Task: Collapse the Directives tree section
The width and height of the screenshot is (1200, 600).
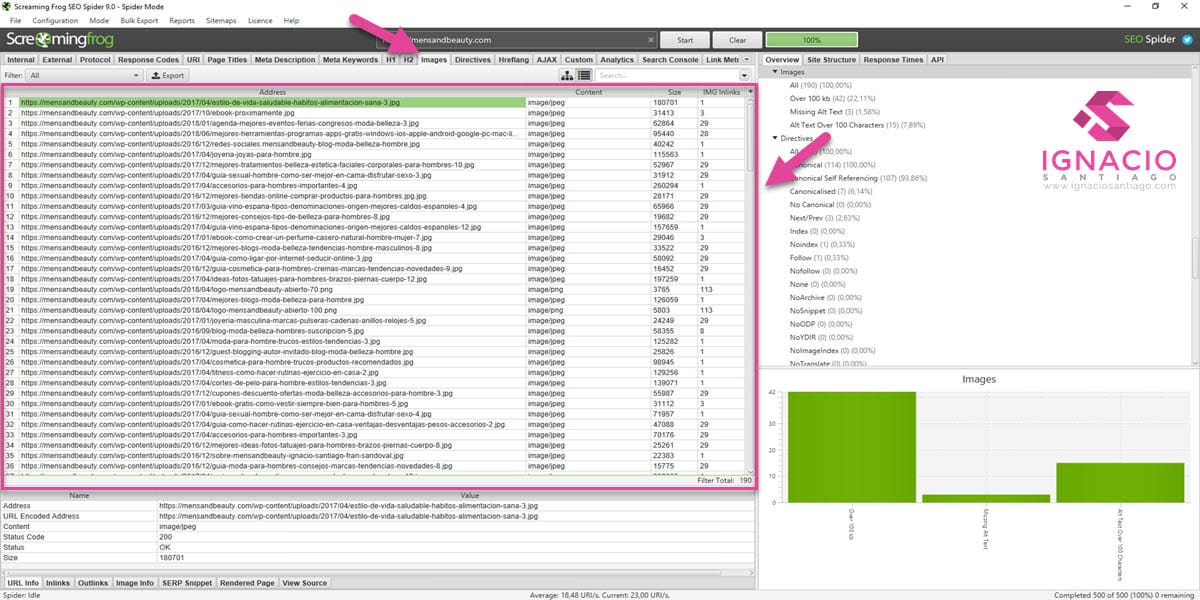Action: [x=773, y=138]
